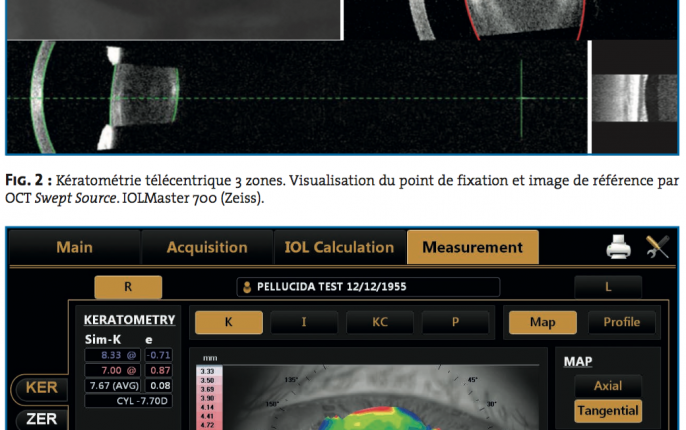Open the Main tab
The width and height of the screenshot is (686, 430).
(74, 247)
